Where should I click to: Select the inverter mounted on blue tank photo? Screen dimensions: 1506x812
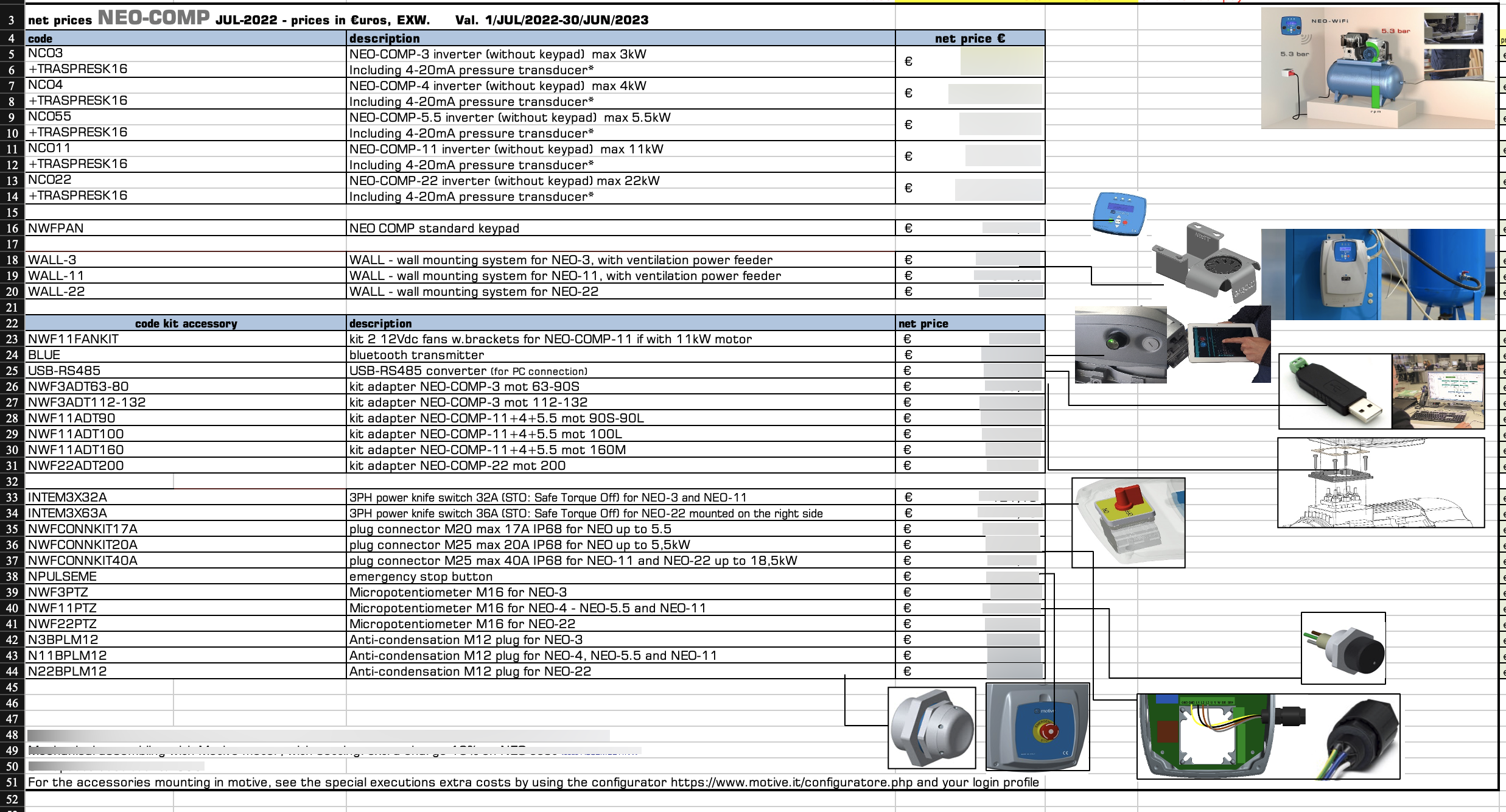coord(1378,275)
